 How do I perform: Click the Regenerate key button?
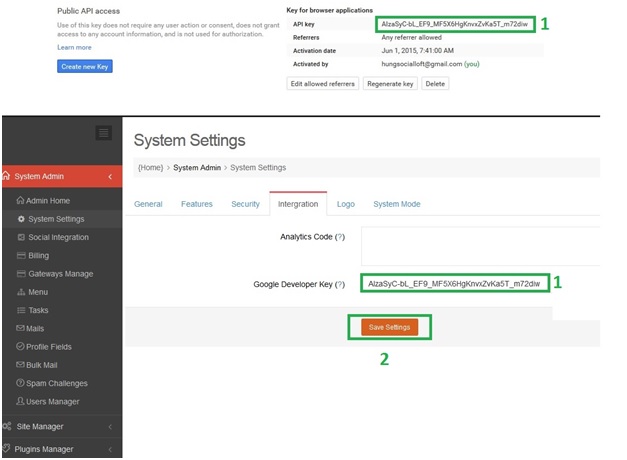click(x=390, y=84)
